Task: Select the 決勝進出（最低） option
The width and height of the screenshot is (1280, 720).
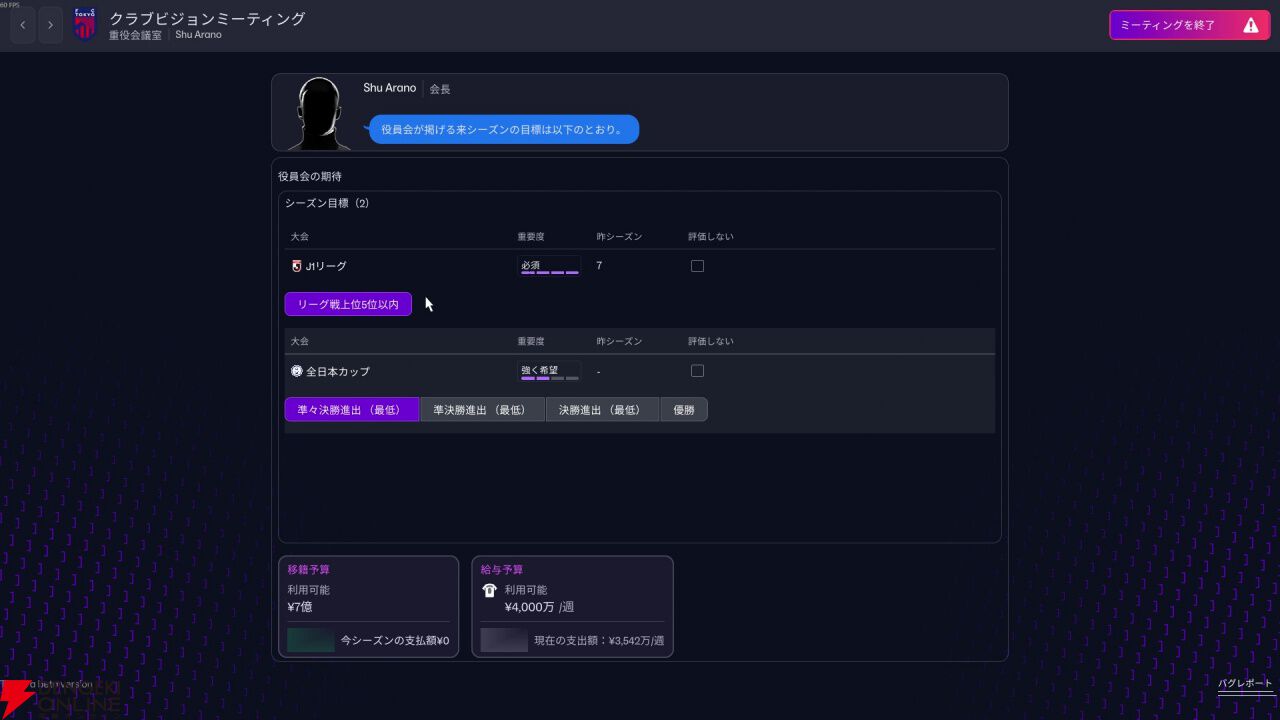Action: click(602, 409)
